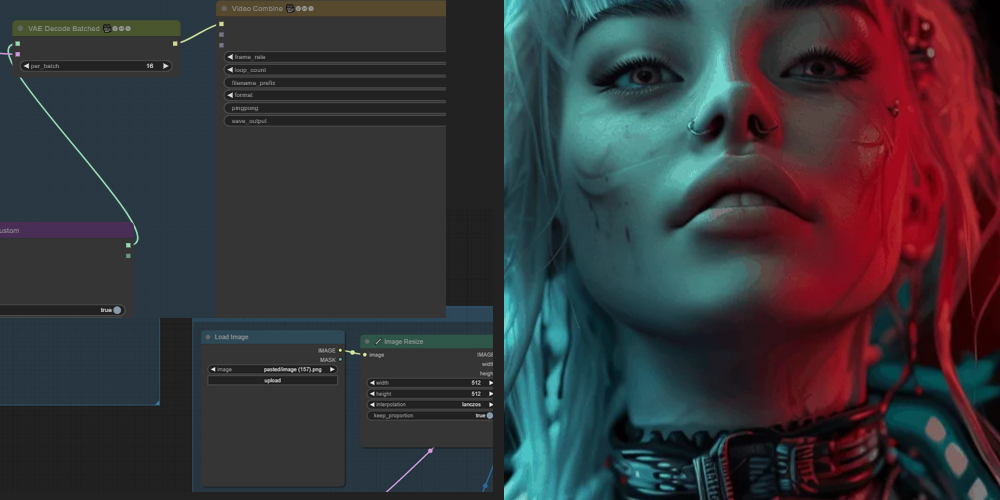Select the Video Combine node title

[258, 9]
